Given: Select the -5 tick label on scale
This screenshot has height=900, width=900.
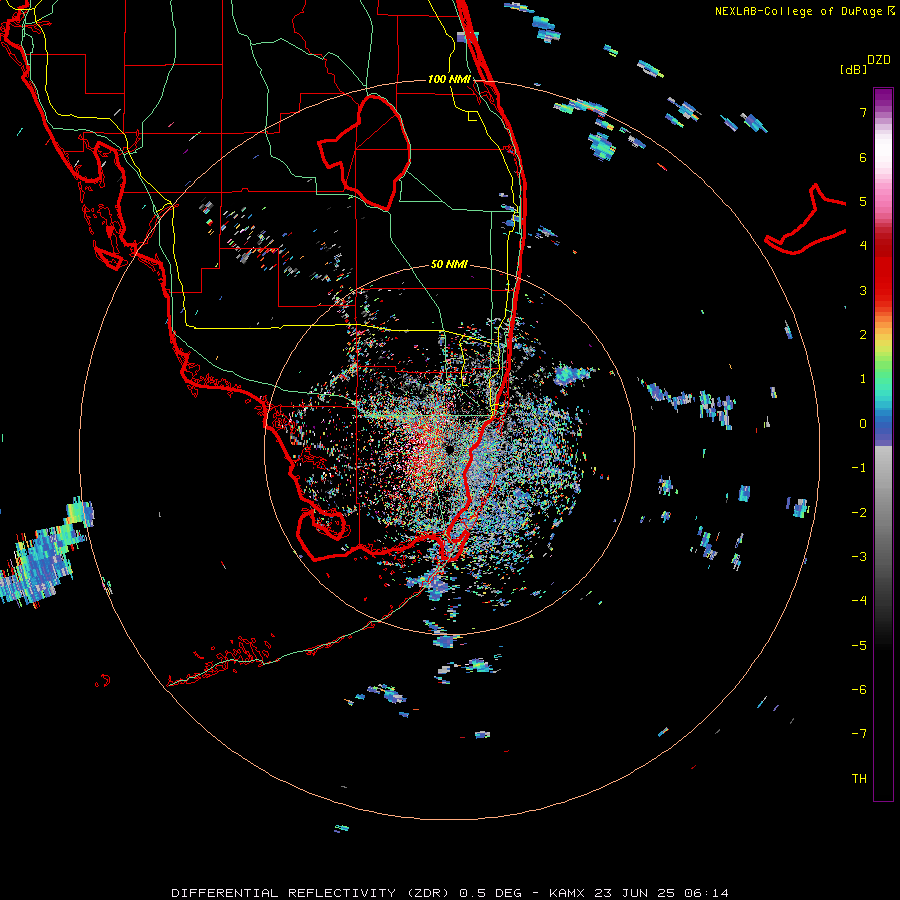Looking at the screenshot, I should pos(859,645).
